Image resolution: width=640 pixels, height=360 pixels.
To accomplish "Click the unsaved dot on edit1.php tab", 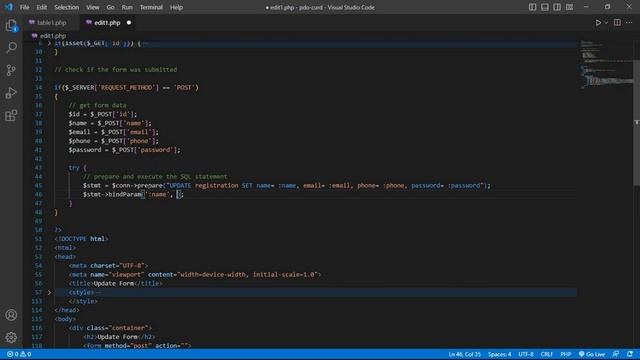I will (x=129, y=23).
